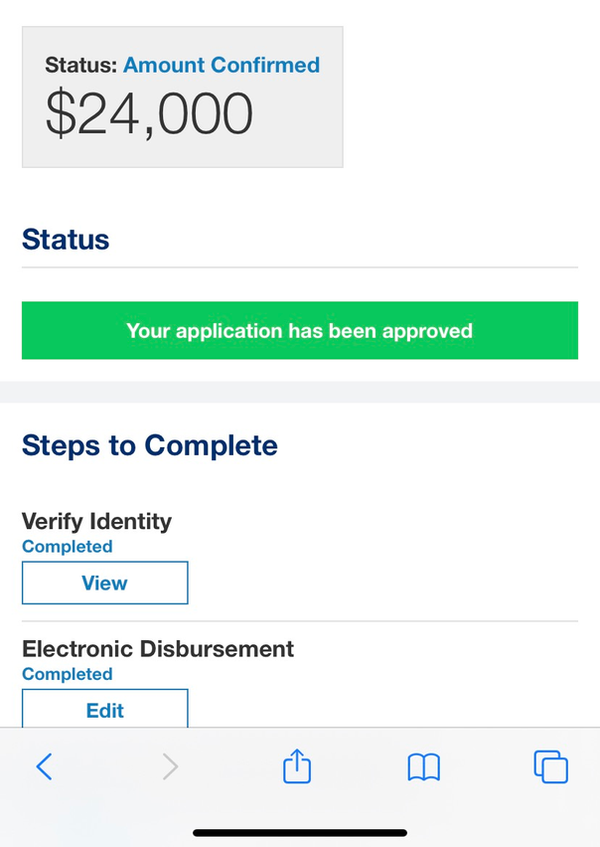Screen dimensions: 600x847
Task: Tap the $24,000 amount
Action: coord(149,114)
